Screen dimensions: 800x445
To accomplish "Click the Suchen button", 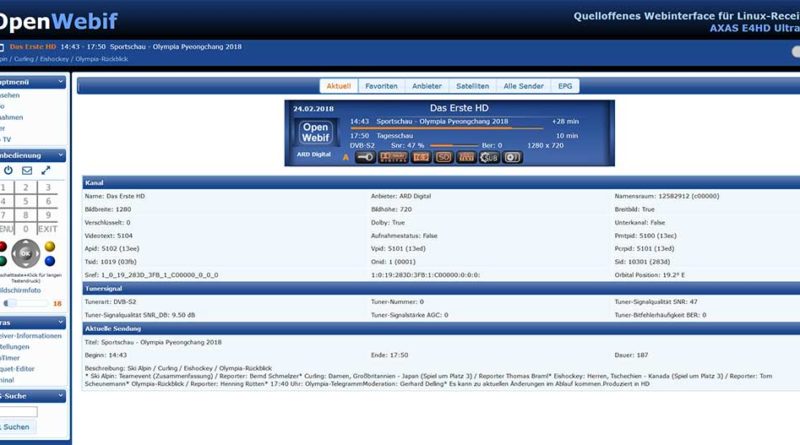I will [16, 427].
